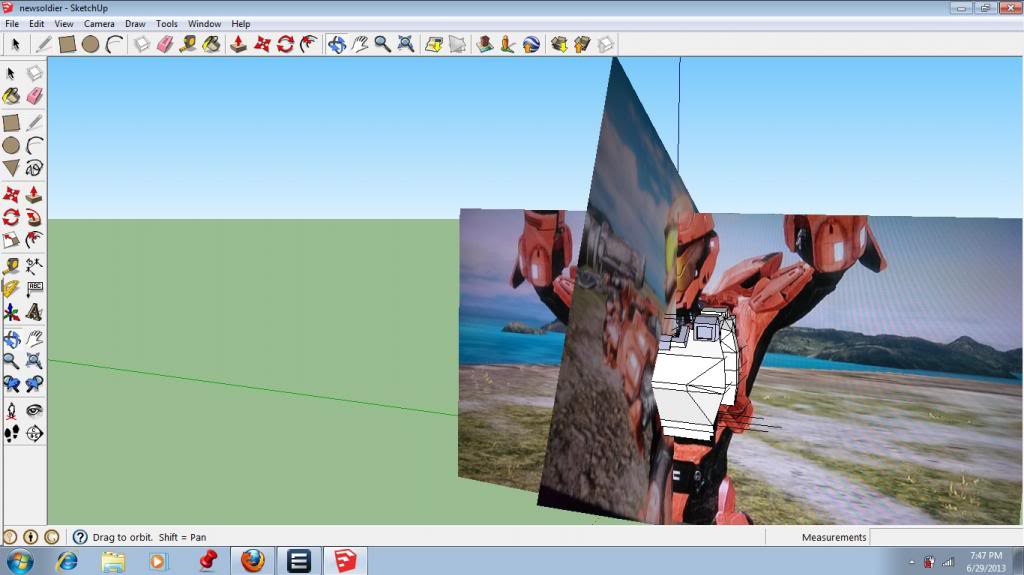
Task: Select the Walk footprints tool
Action: 11,433
